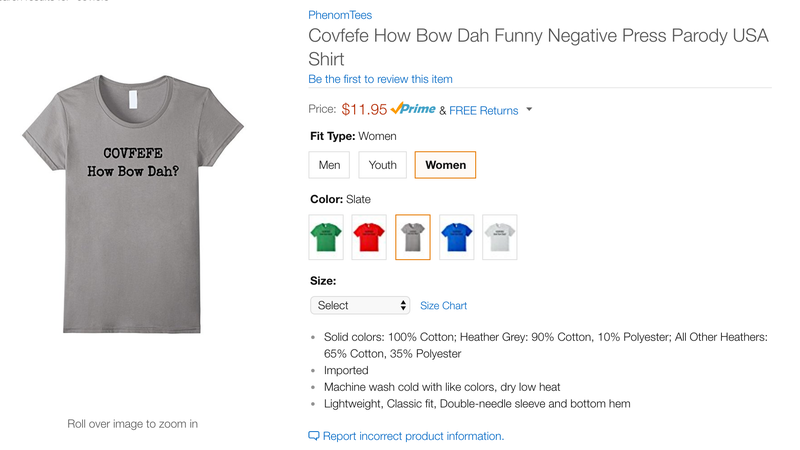Open the Size Select dropdown
Image resolution: width=800 pixels, height=450 pixels.
coord(360,305)
